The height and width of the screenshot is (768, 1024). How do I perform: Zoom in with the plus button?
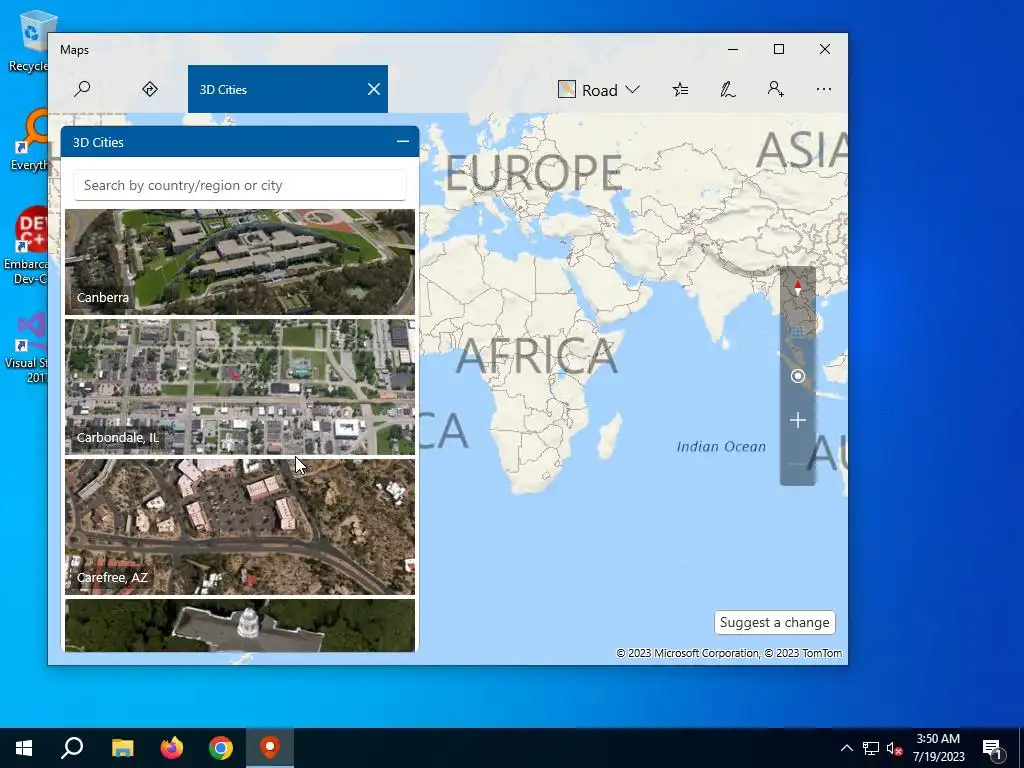click(797, 420)
